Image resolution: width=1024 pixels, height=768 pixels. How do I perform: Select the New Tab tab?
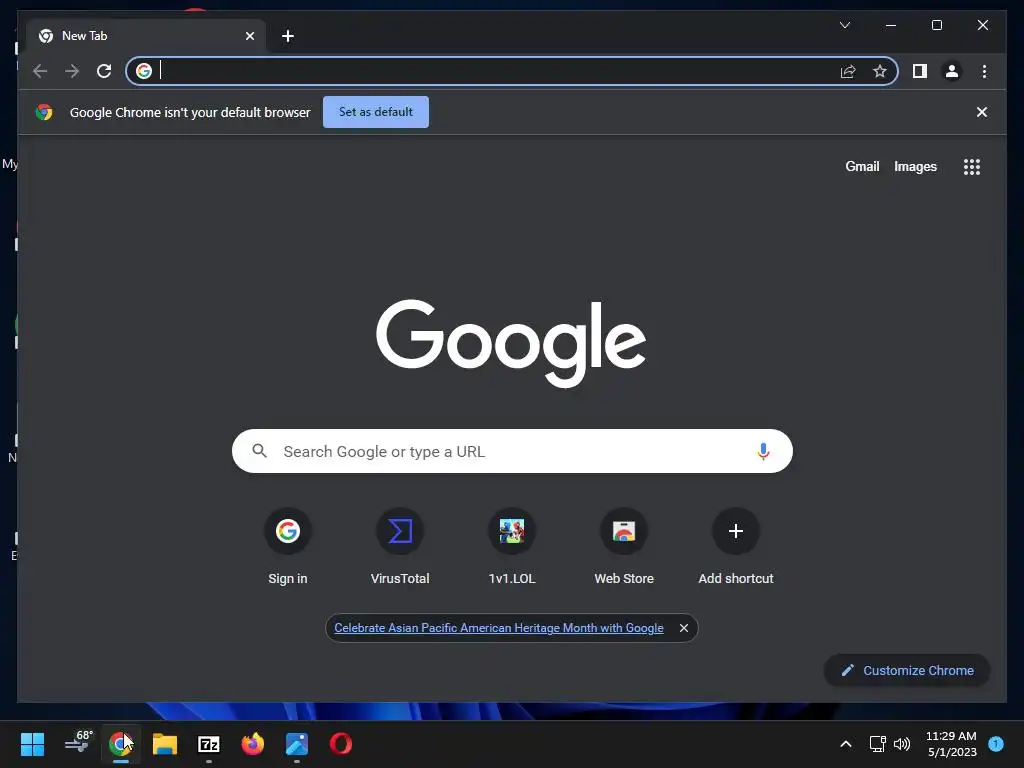pos(145,36)
